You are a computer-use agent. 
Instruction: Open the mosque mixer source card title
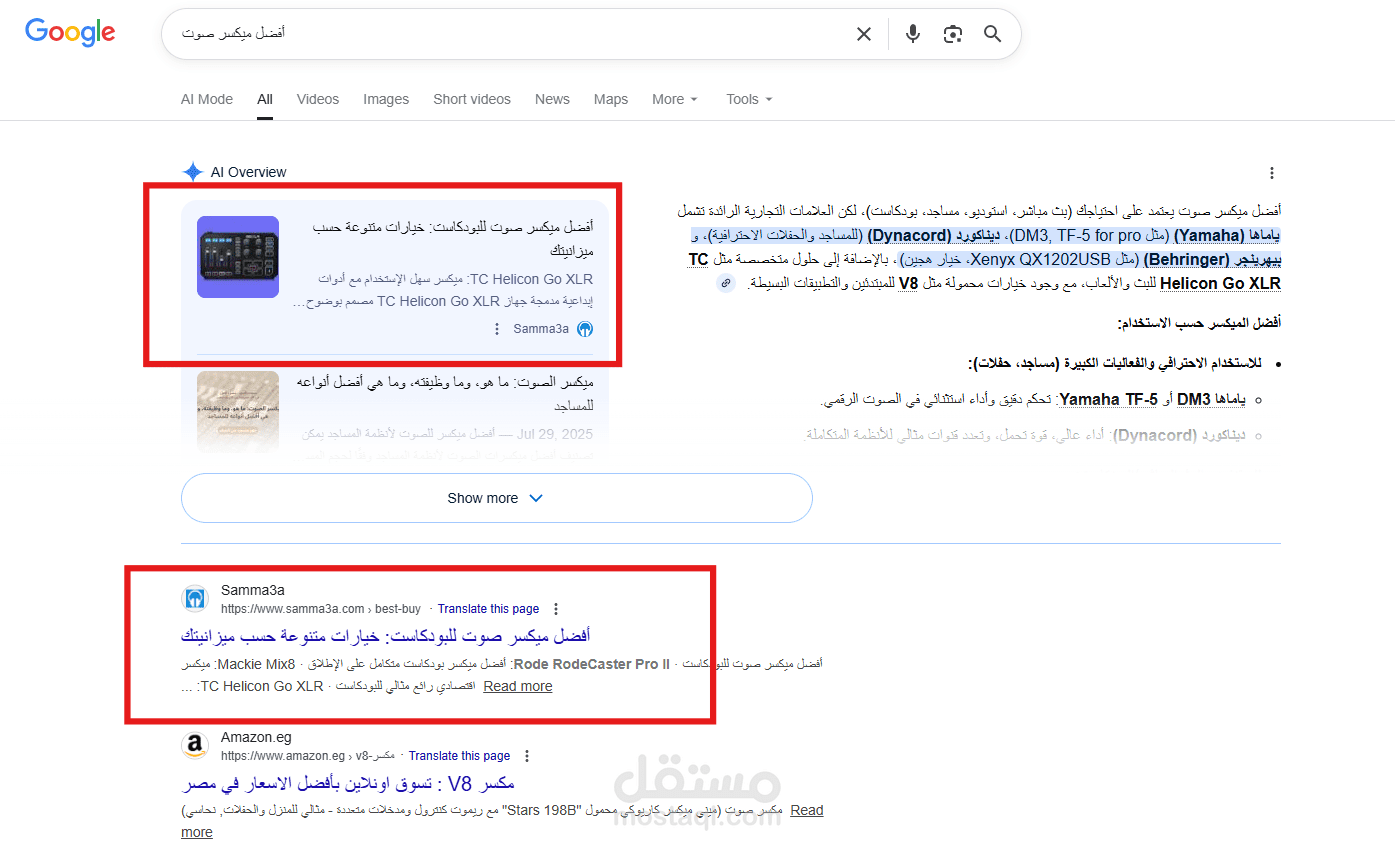click(x=445, y=393)
